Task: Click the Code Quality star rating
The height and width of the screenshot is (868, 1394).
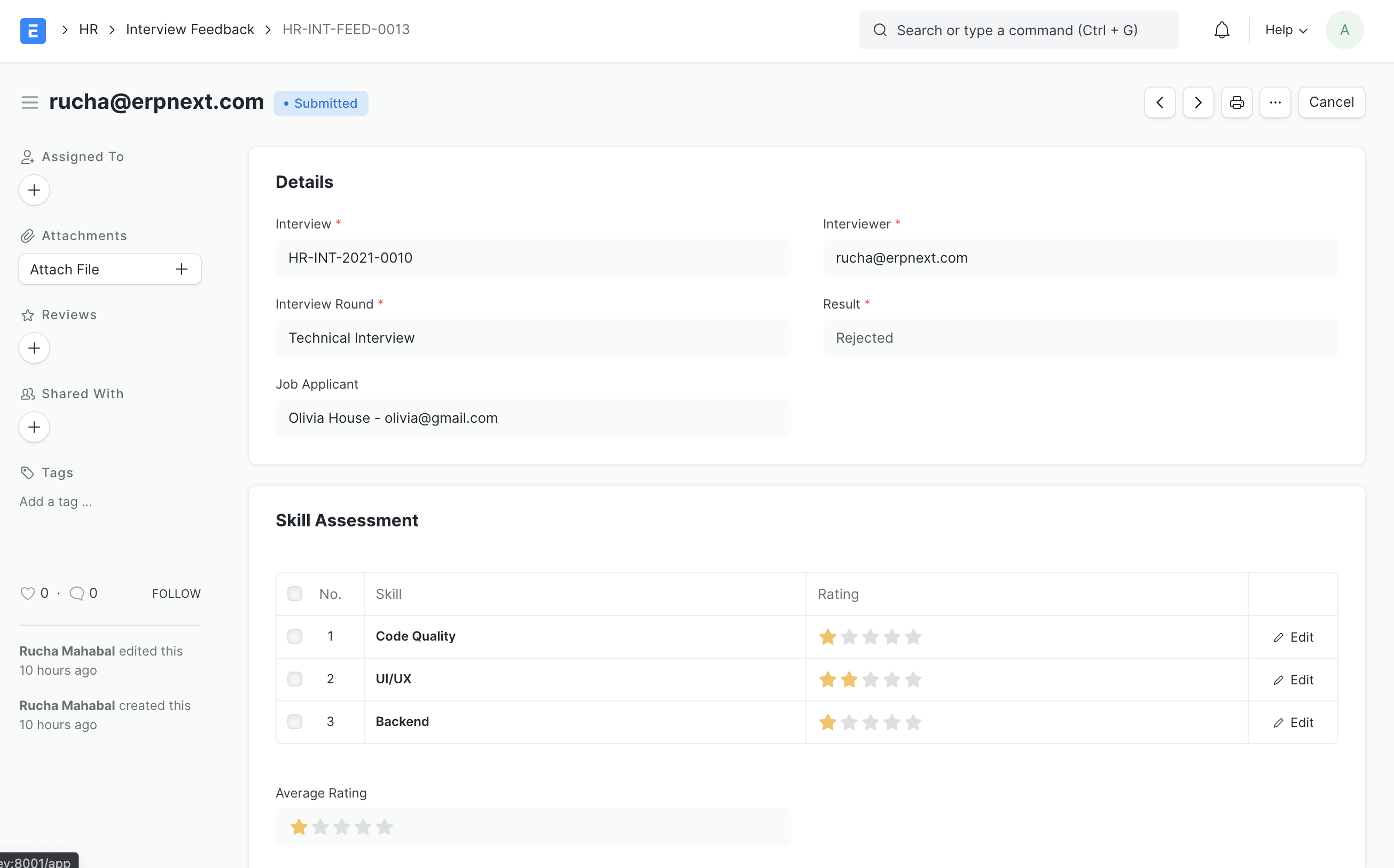Action: (870, 637)
